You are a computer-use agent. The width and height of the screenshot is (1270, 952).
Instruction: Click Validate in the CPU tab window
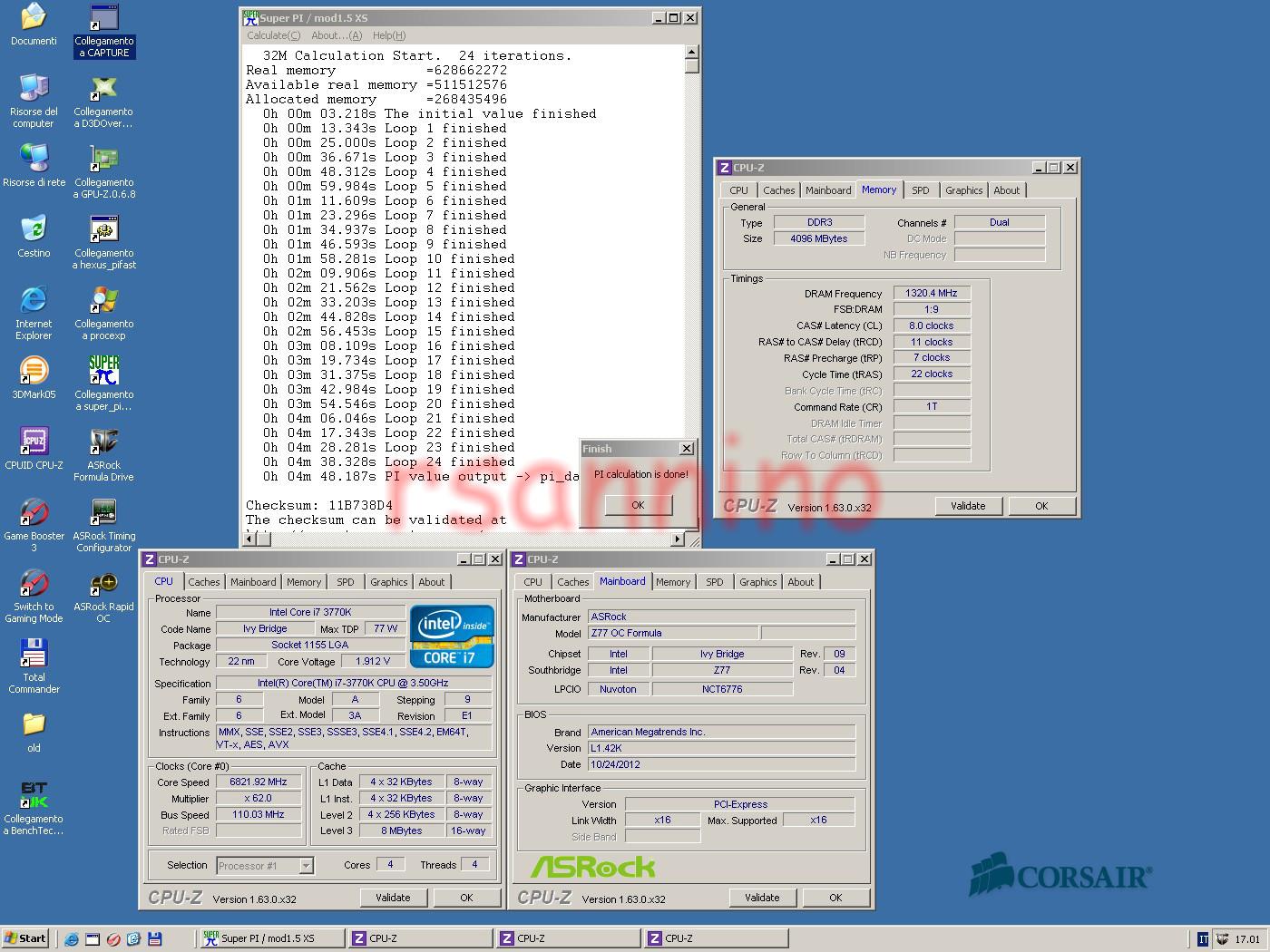[393, 898]
